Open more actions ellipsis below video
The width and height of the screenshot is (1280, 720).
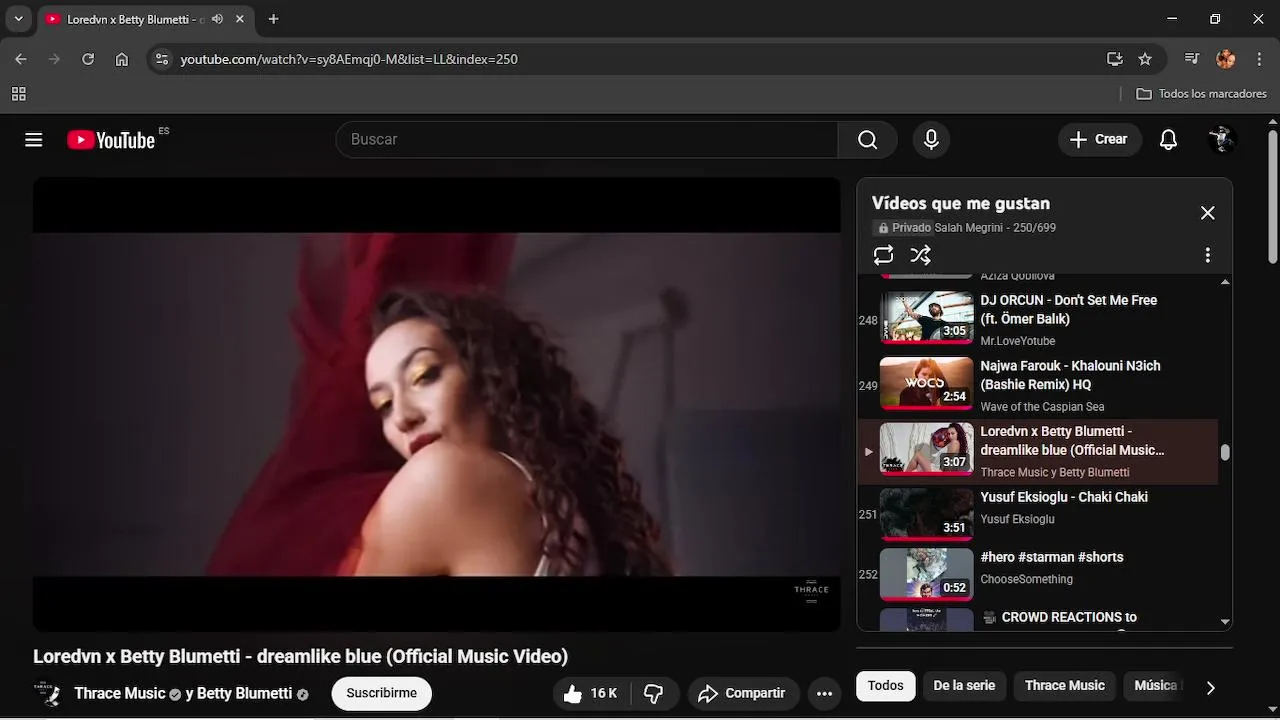click(824, 693)
